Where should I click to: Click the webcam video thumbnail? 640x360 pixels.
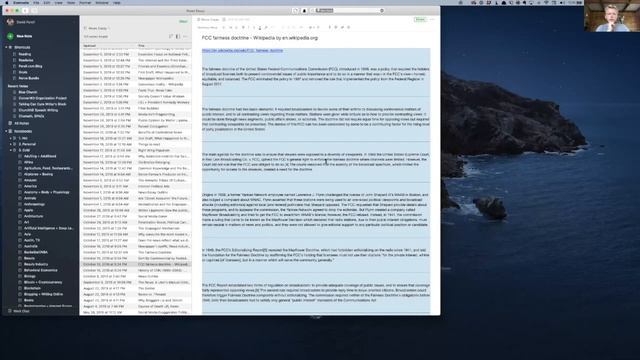pyautogui.click(x=612, y=16)
